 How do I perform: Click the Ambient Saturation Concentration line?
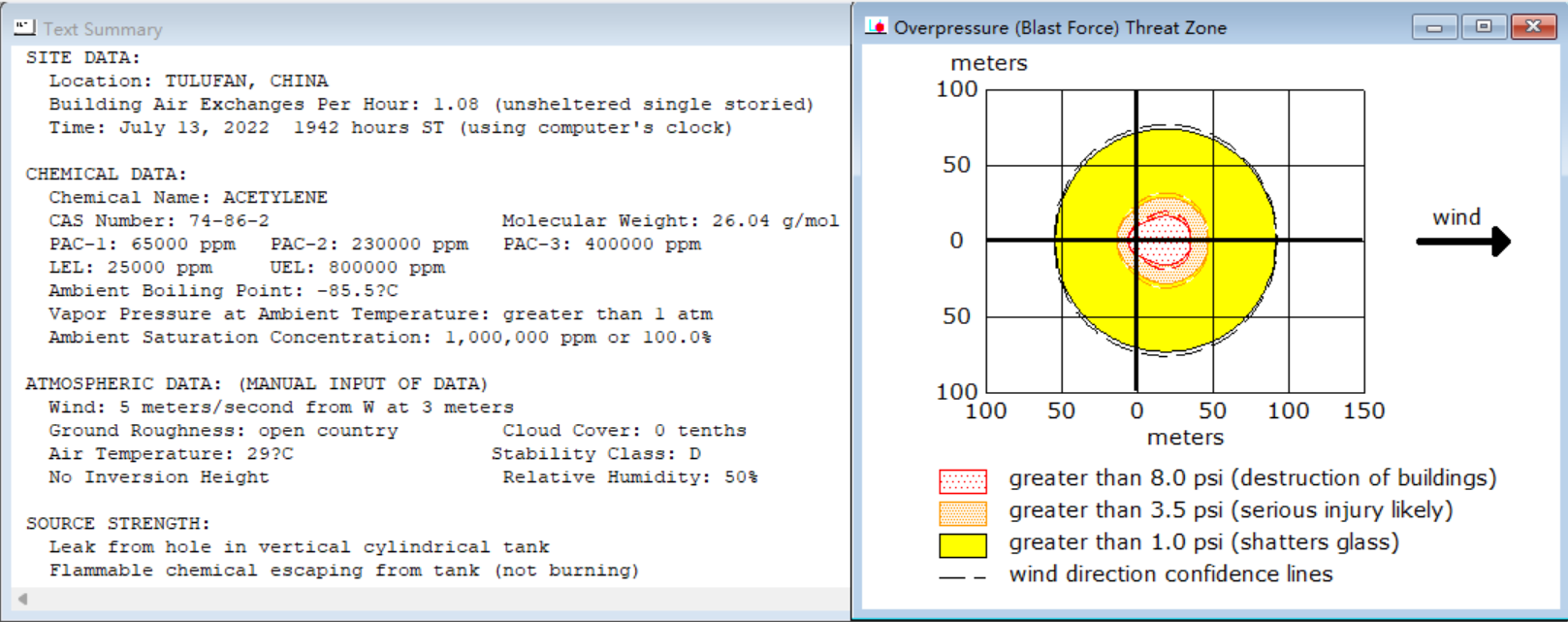[379, 337]
